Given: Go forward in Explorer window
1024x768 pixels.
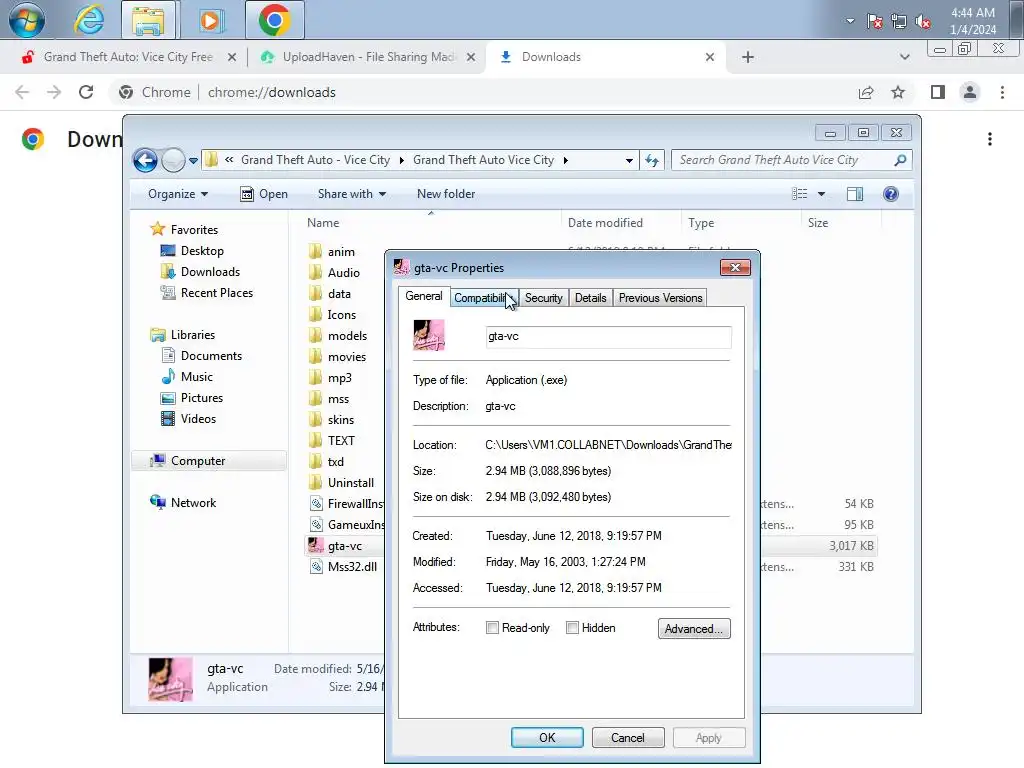Looking at the screenshot, I should (x=173, y=160).
